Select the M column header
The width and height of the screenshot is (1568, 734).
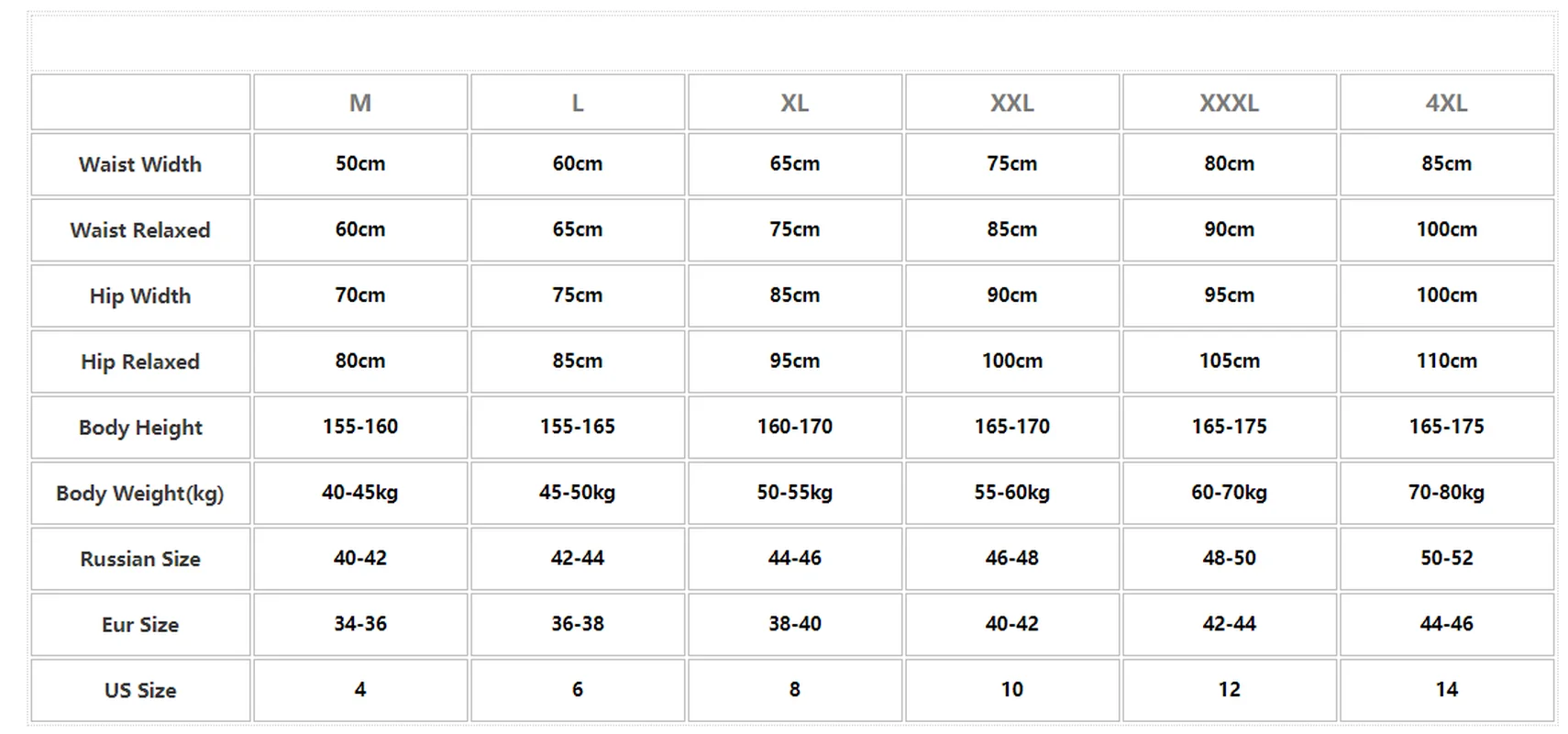coord(360,103)
